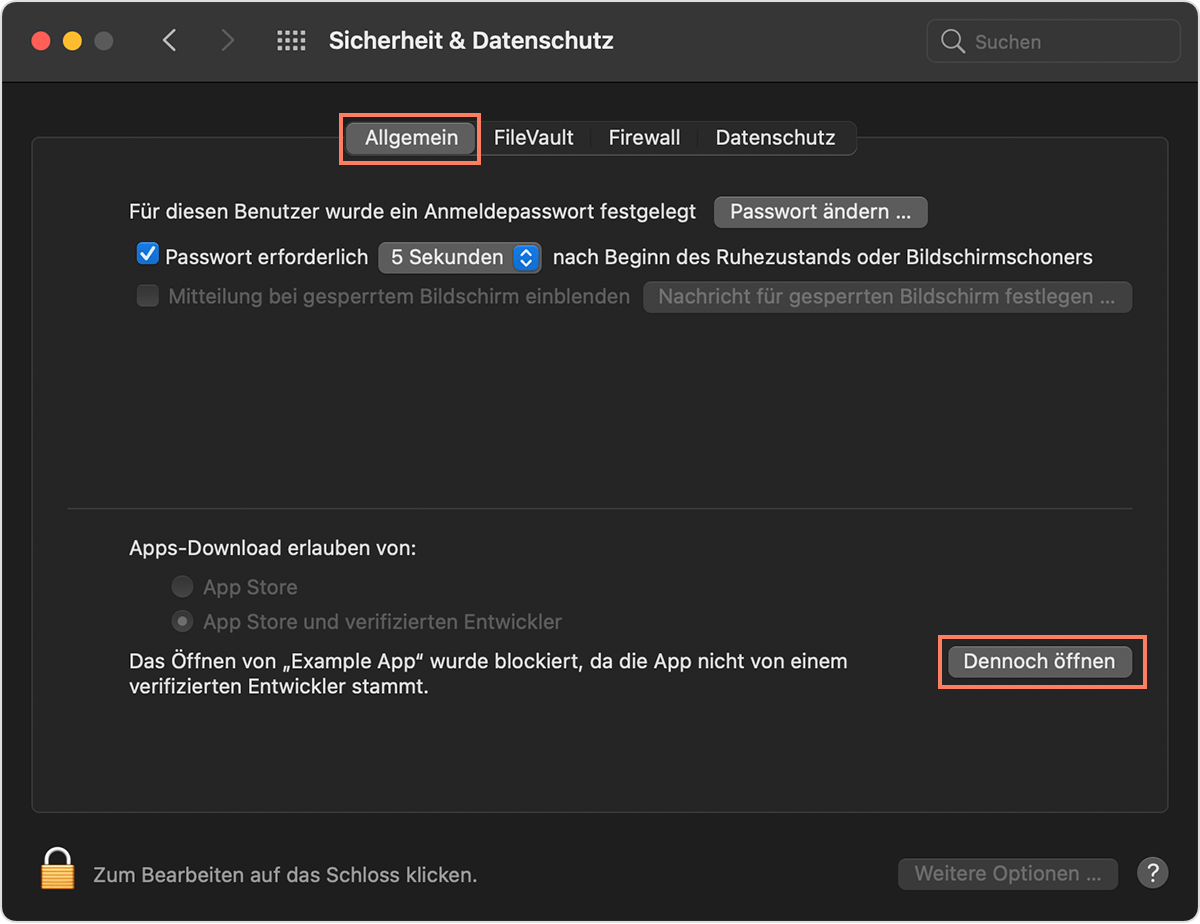This screenshot has width=1200, height=924.
Task: Toggle Passwort erforderlich checkbox
Action: pos(148,255)
